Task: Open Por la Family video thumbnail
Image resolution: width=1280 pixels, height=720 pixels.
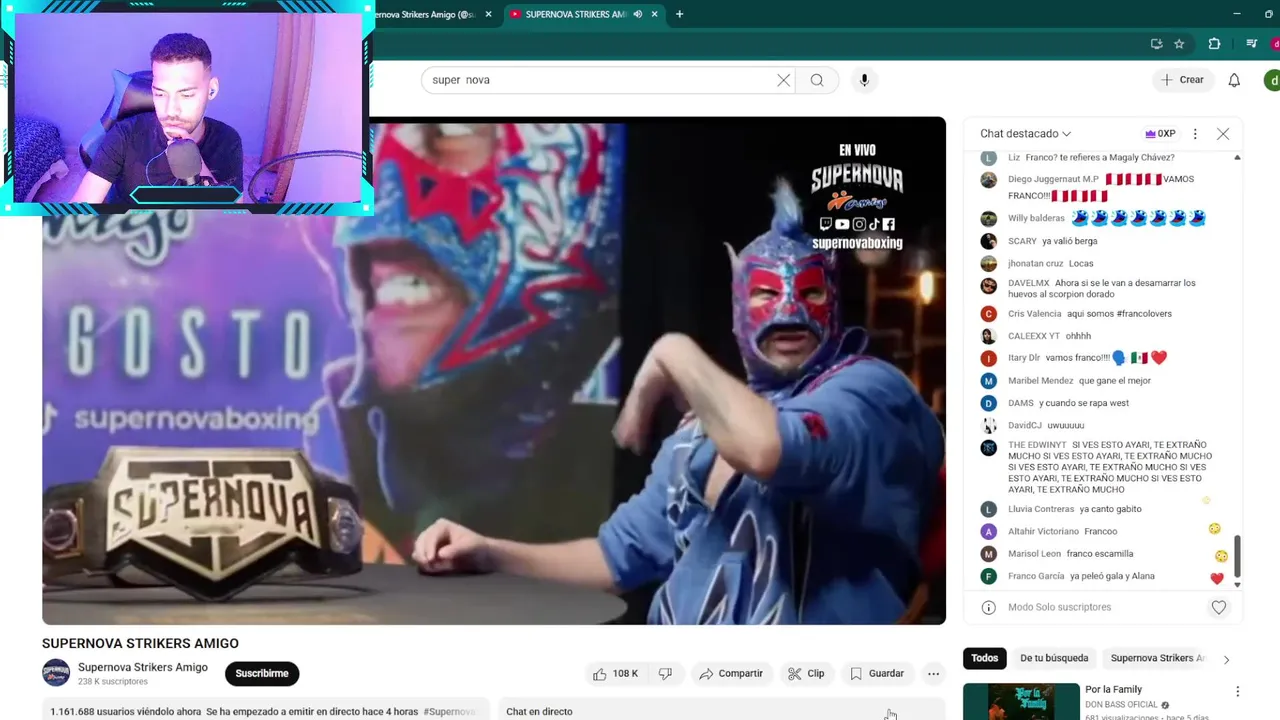Action: click(1021, 701)
